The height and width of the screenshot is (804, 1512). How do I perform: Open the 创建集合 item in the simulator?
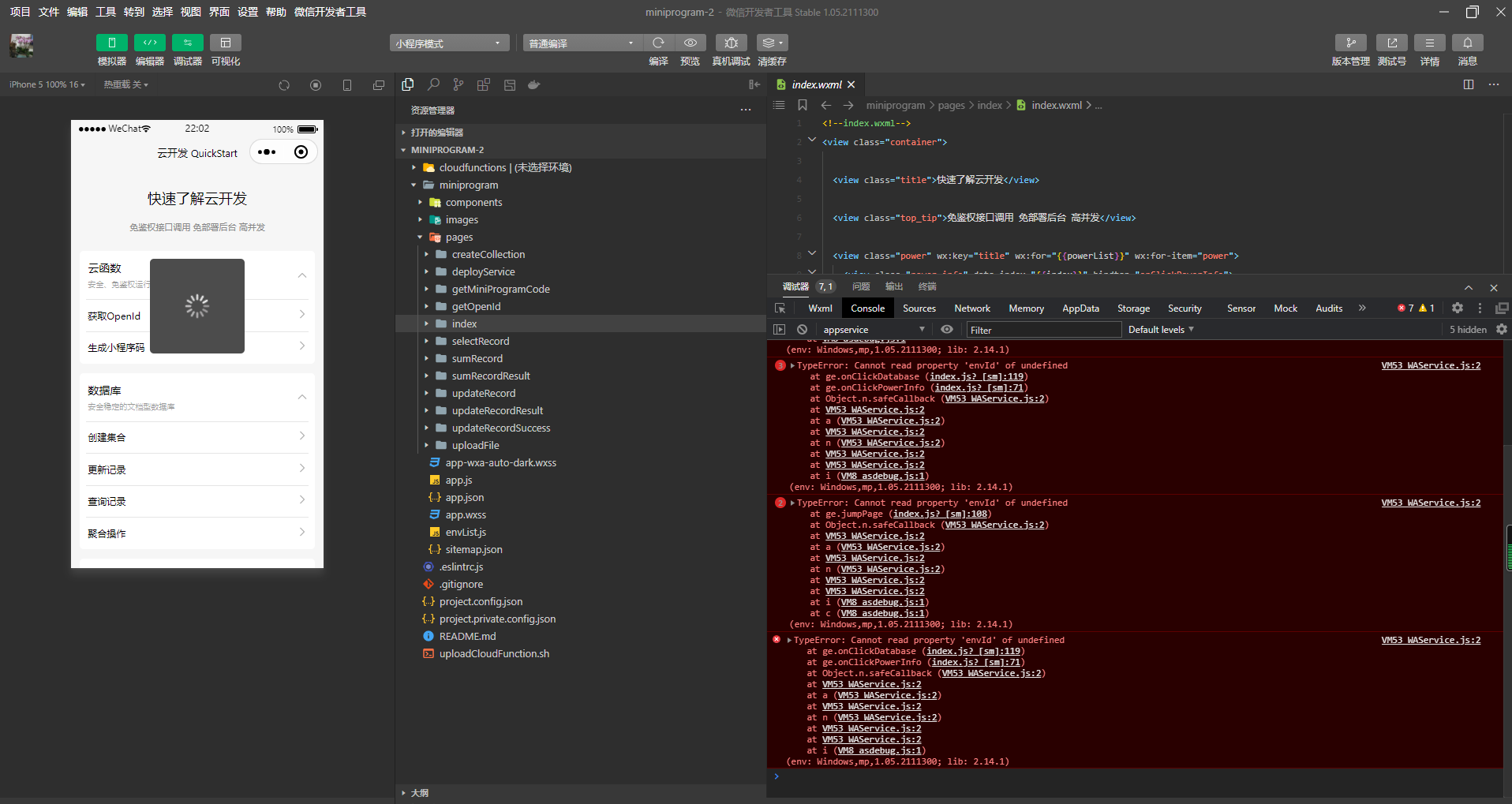[x=197, y=437]
